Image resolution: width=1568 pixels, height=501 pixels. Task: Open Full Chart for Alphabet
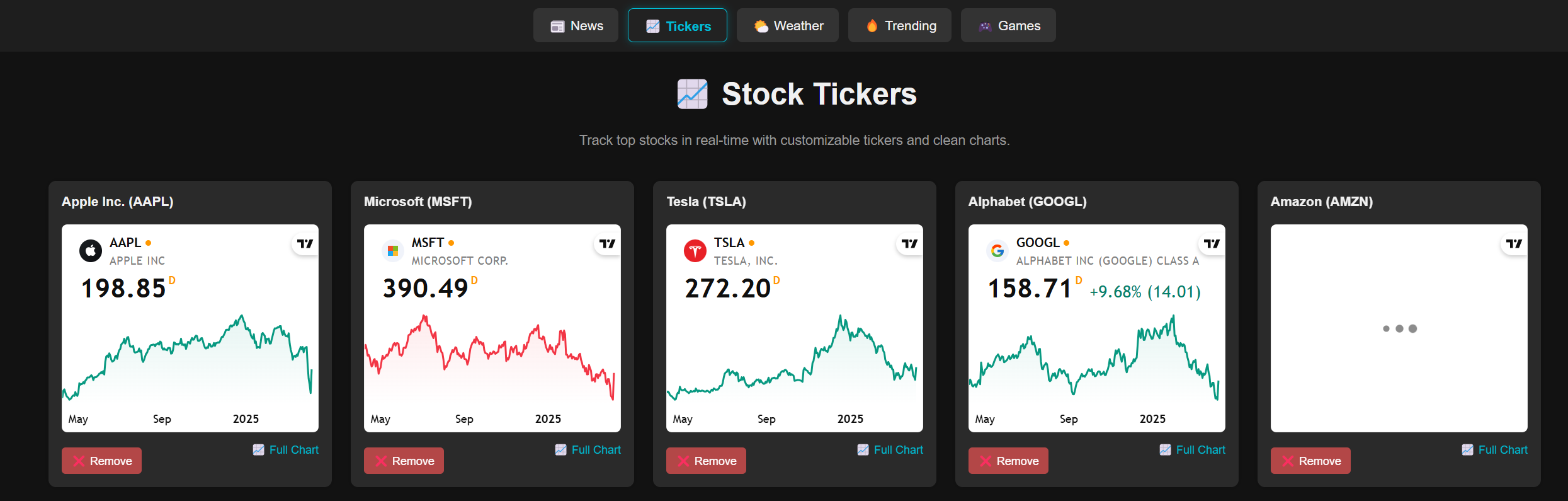1193,450
